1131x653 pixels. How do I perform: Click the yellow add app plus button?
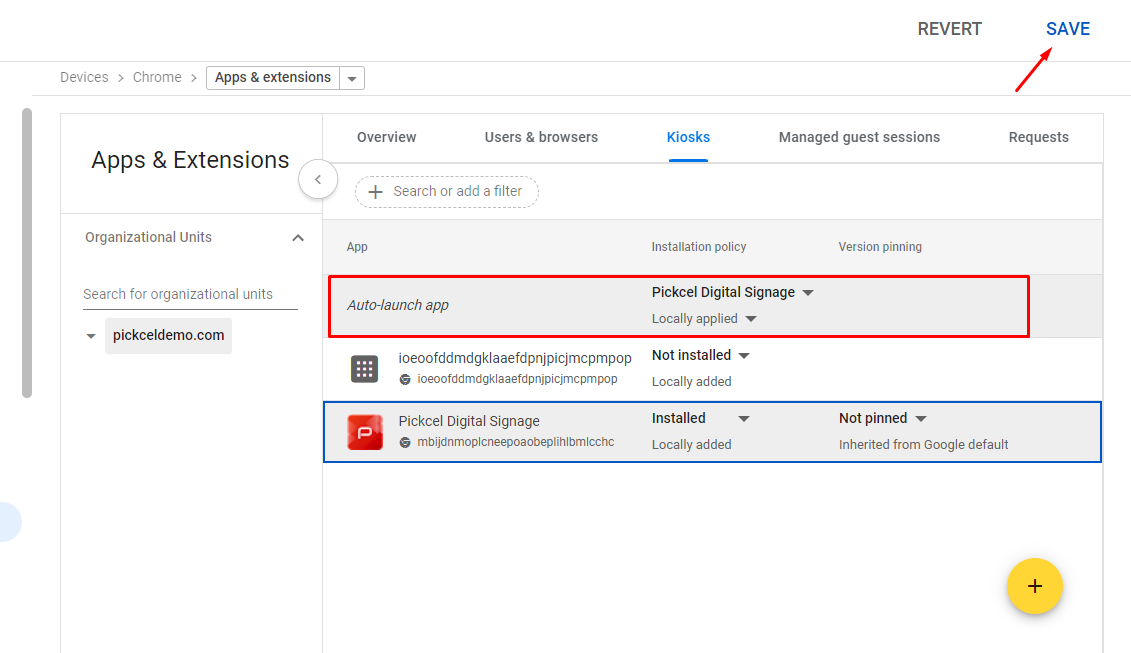(1034, 586)
